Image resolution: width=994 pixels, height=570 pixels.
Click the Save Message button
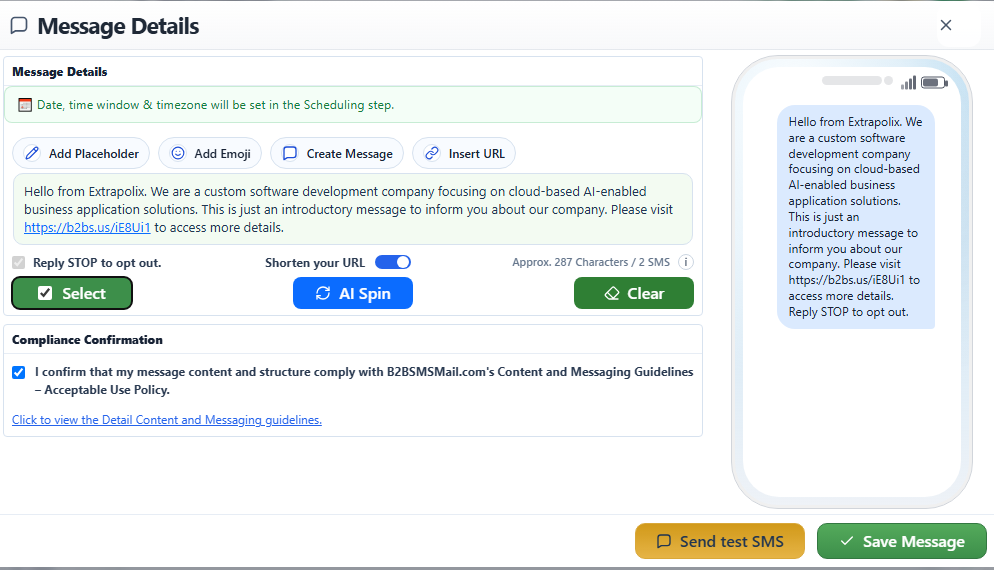point(902,541)
